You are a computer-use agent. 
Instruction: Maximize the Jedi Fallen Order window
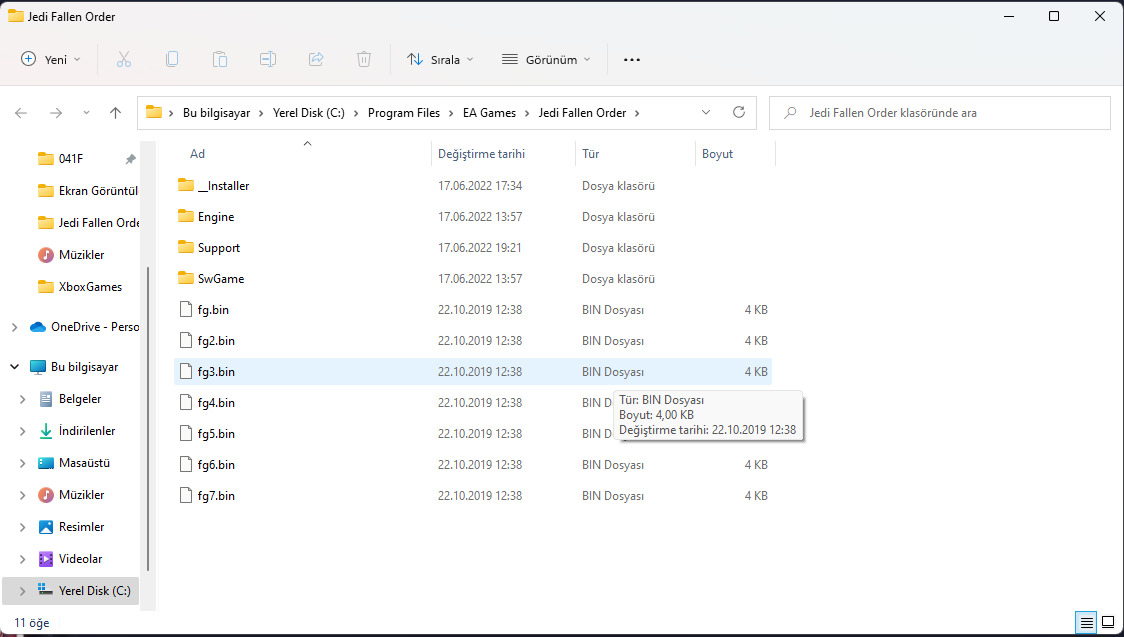click(x=1054, y=16)
